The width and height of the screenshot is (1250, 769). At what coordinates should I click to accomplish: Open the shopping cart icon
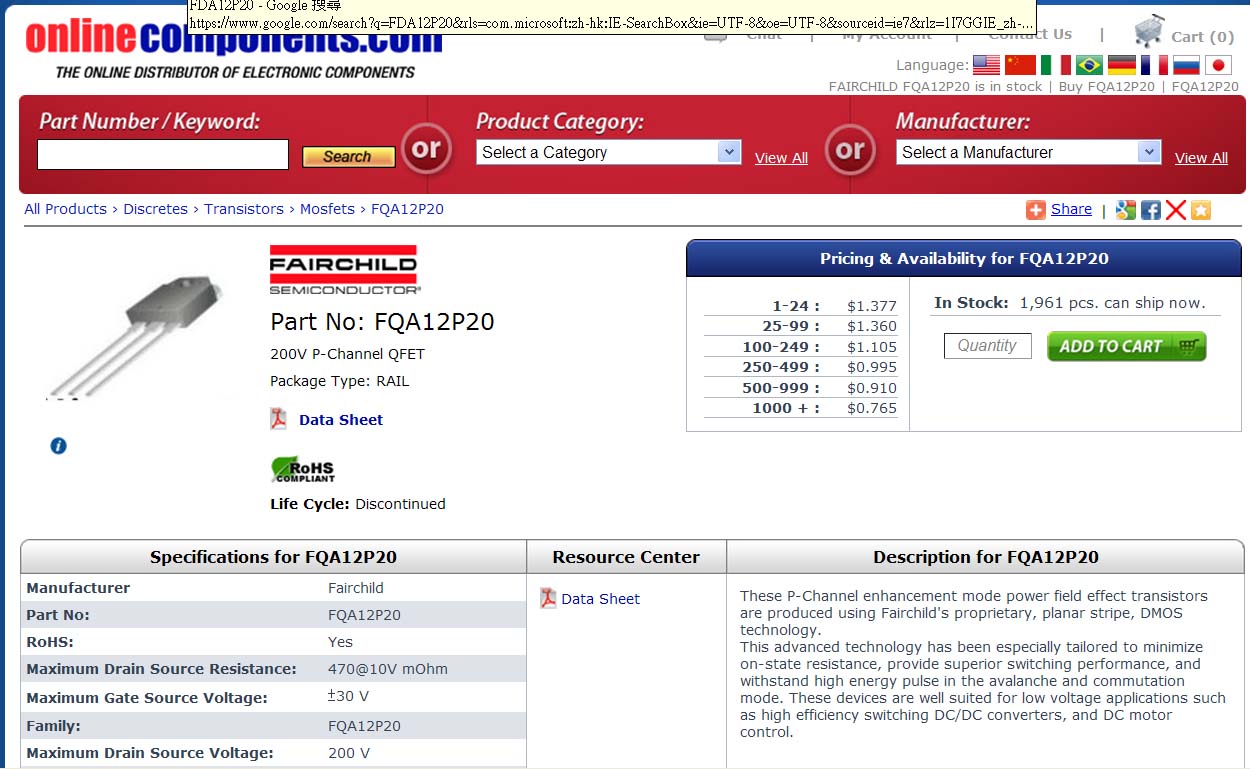pyautogui.click(x=1149, y=33)
